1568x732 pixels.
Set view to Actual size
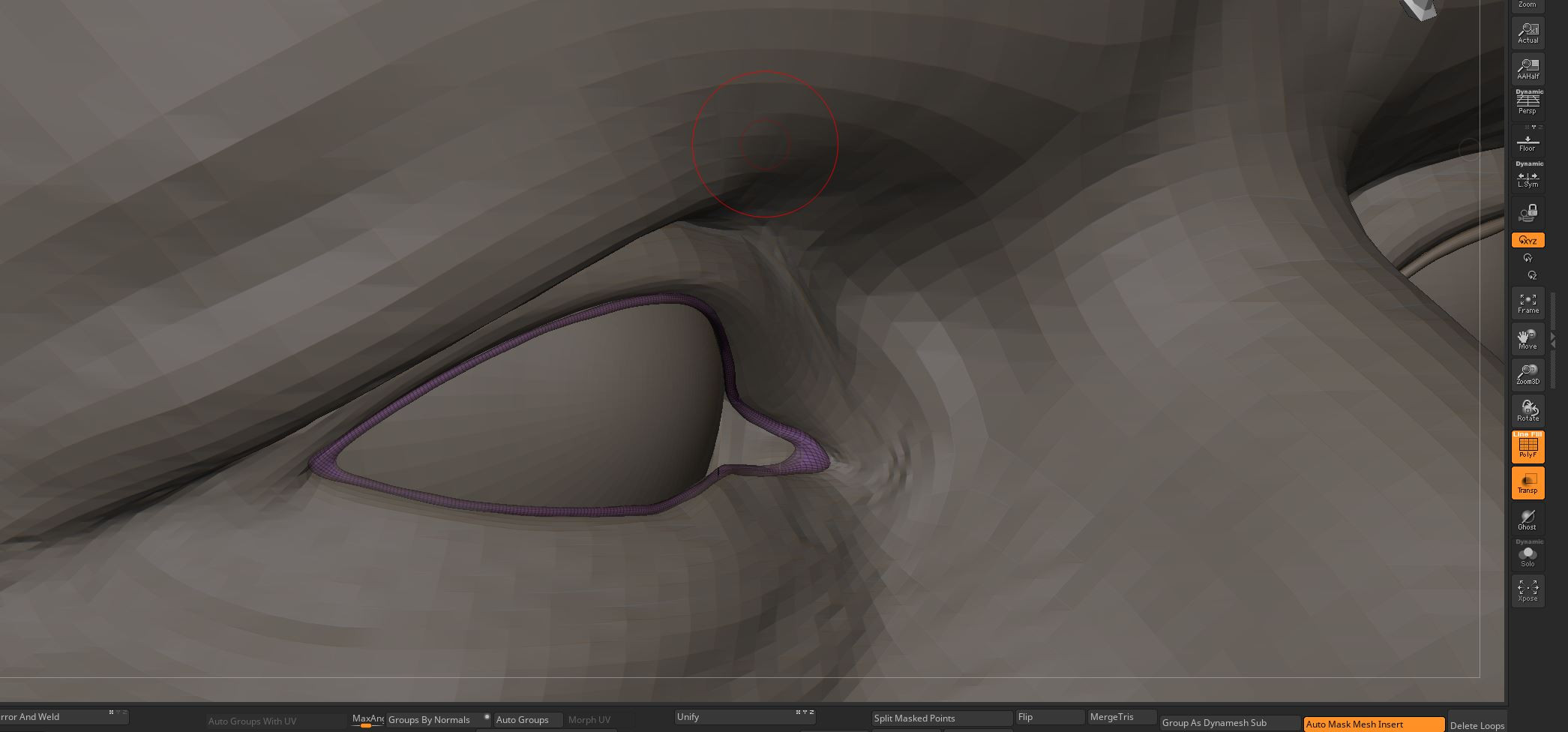coord(1528,32)
